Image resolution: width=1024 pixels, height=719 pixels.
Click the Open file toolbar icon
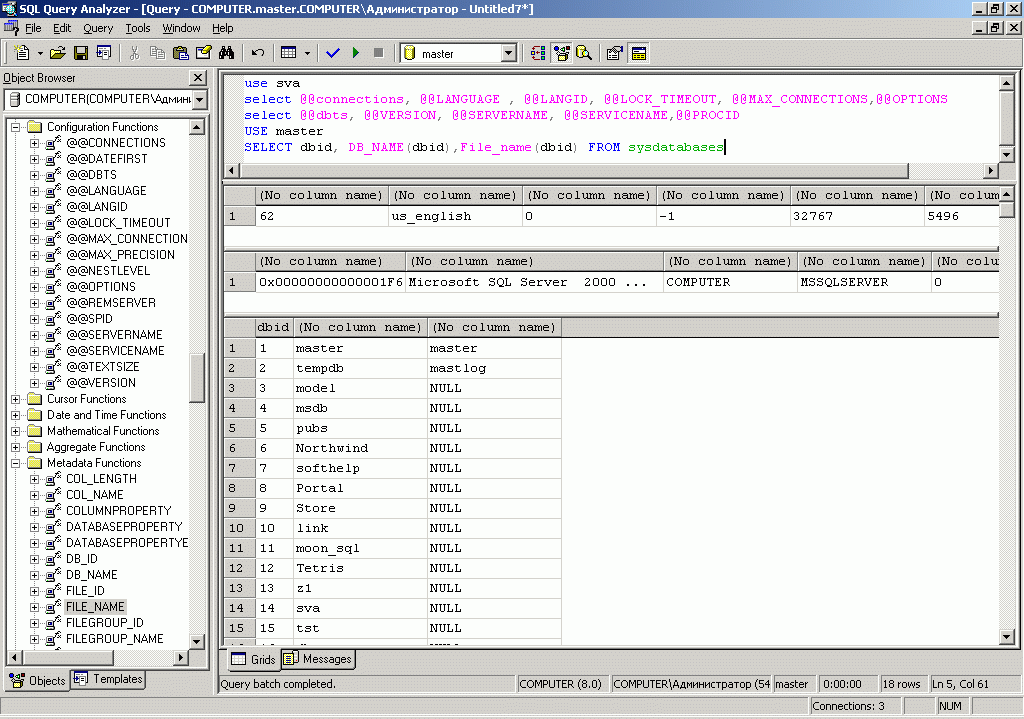pos(57,53)
